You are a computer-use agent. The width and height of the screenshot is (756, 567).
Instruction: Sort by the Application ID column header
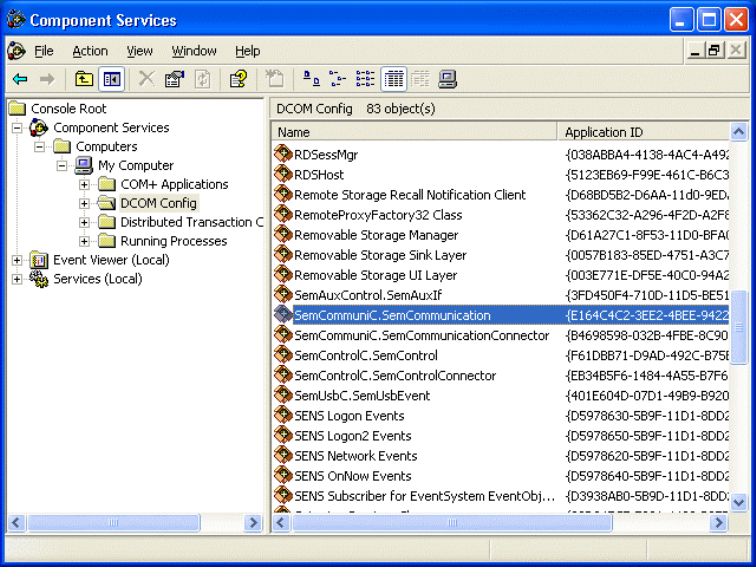click(643, 132)
